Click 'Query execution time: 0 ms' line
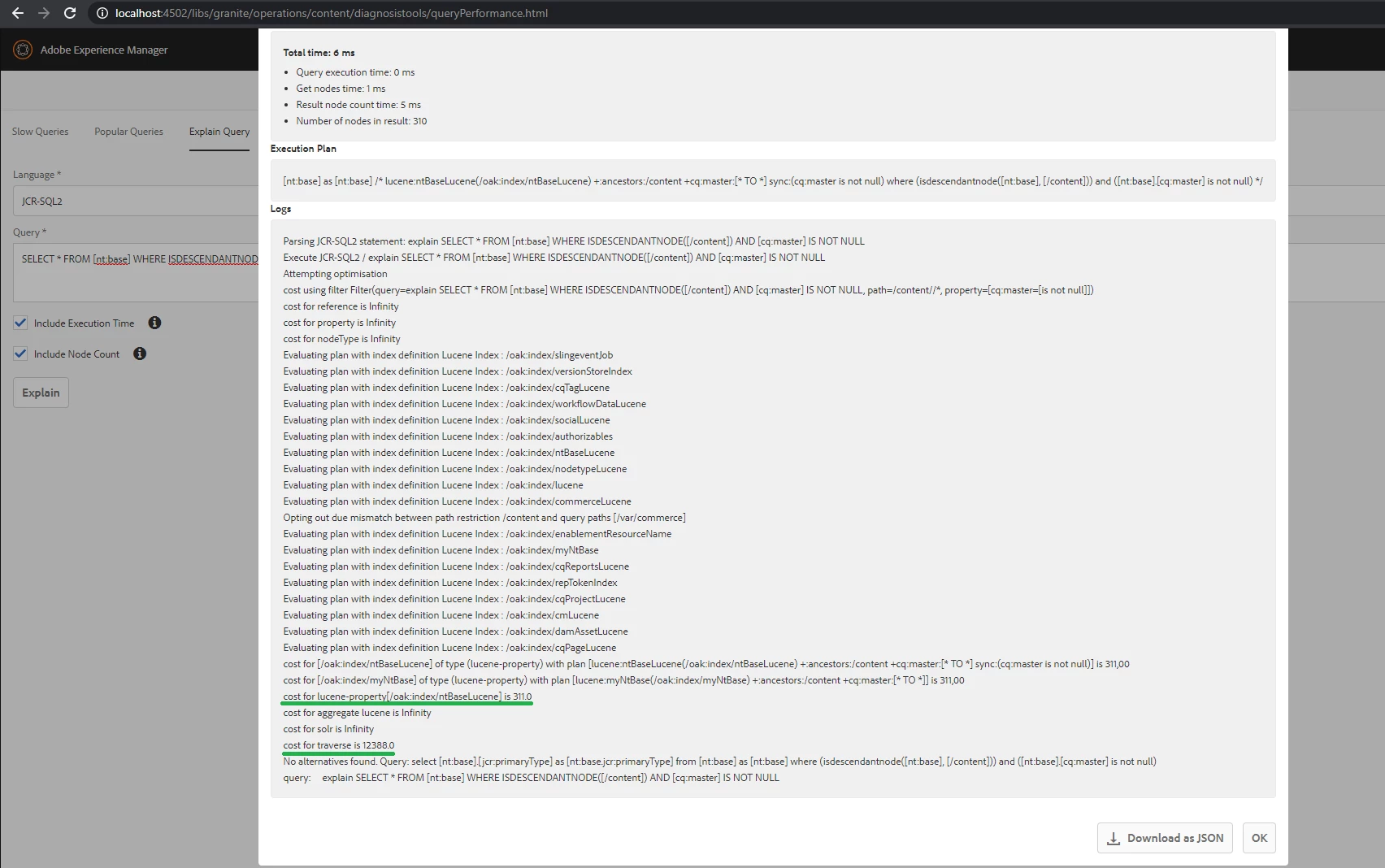Viewport: 1385px width, 868px height. coord(355,72)
